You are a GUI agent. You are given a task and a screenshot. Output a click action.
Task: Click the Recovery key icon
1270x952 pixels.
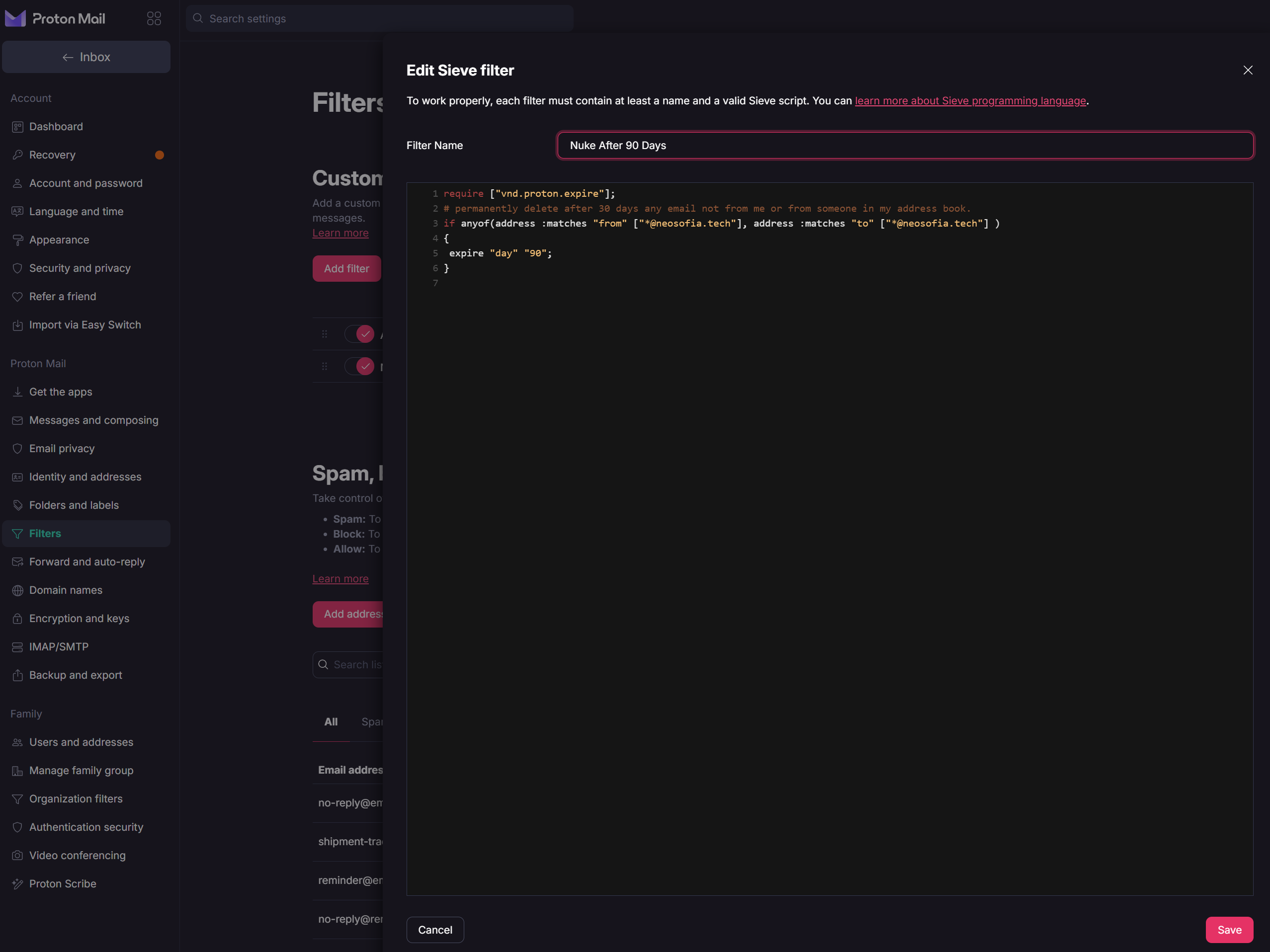tap(18, 155)
